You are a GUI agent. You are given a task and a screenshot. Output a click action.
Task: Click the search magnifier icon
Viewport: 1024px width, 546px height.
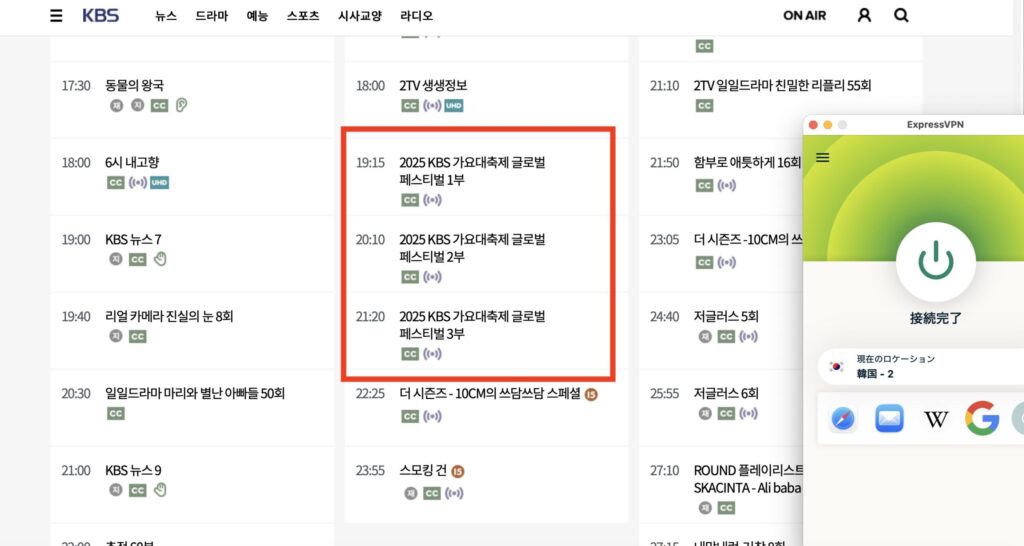pyautogui.click(x=901, y=15)
